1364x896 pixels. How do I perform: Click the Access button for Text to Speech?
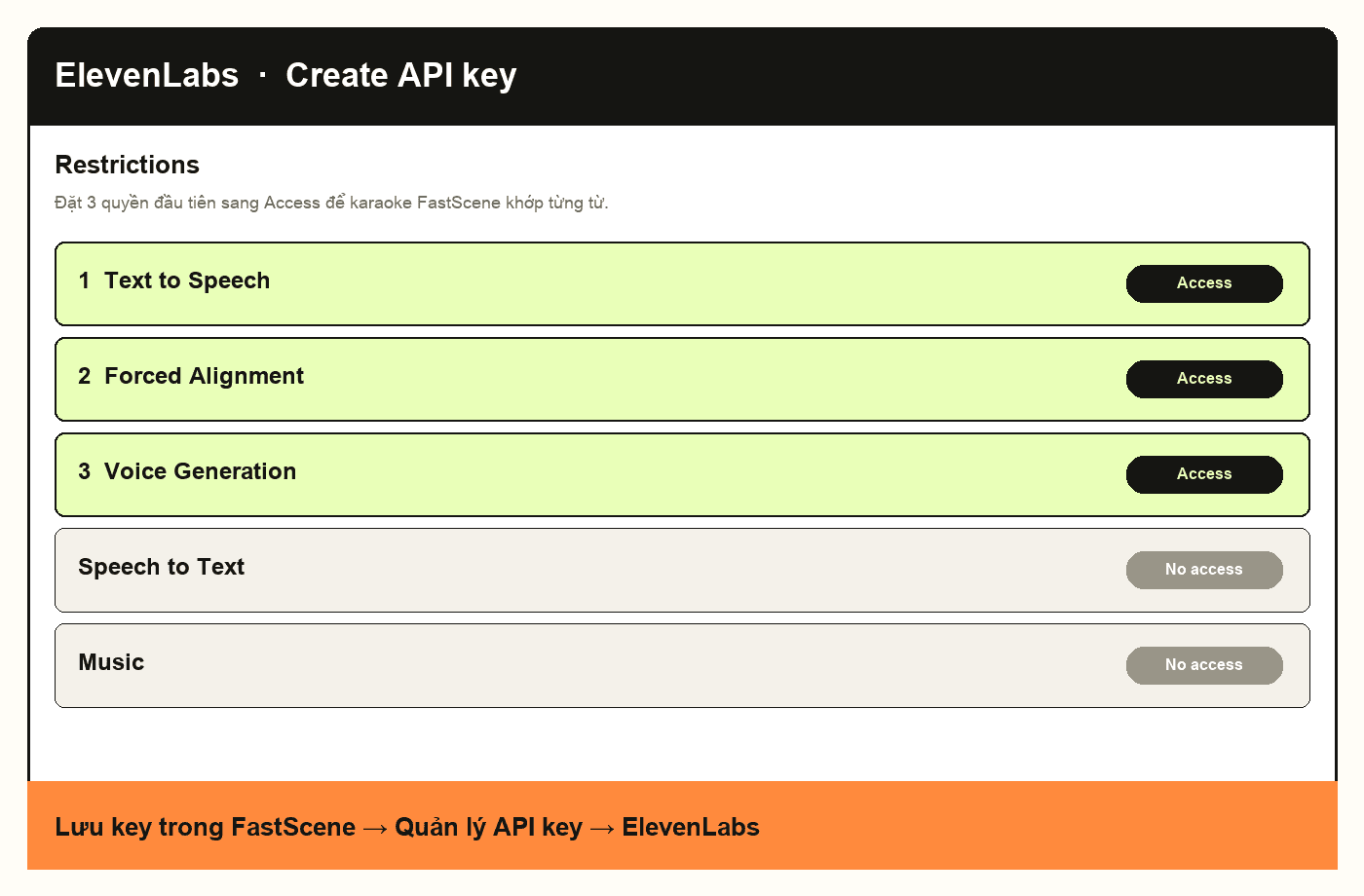(1204, 283)
